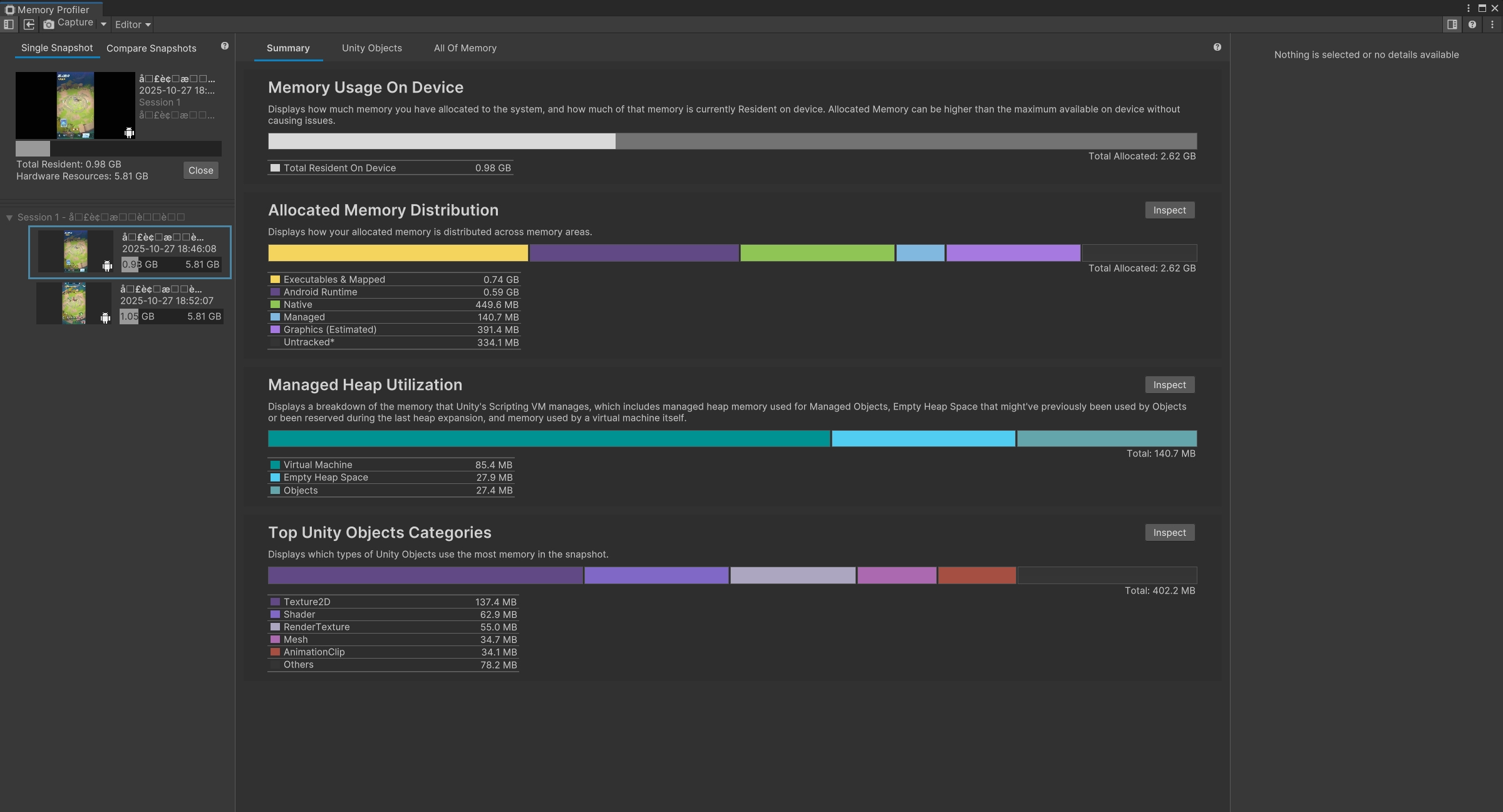Toggle the snapshot list panel icon
This screenshot has height=812, width=1503.
9,24
